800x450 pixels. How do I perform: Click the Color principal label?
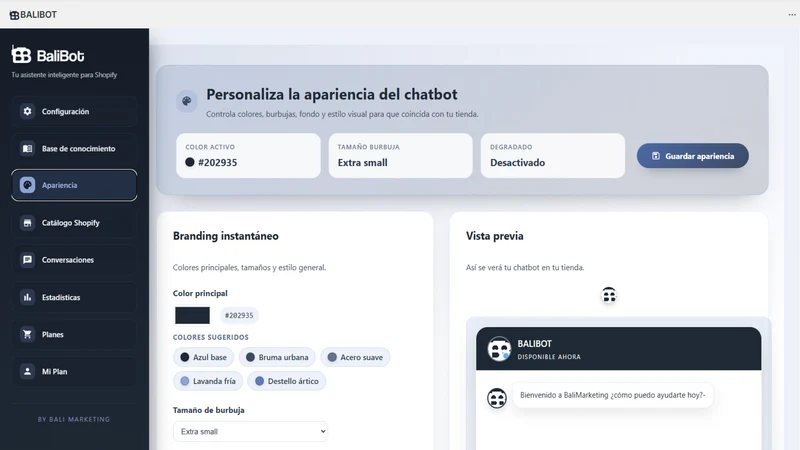(x=200, y=293)
